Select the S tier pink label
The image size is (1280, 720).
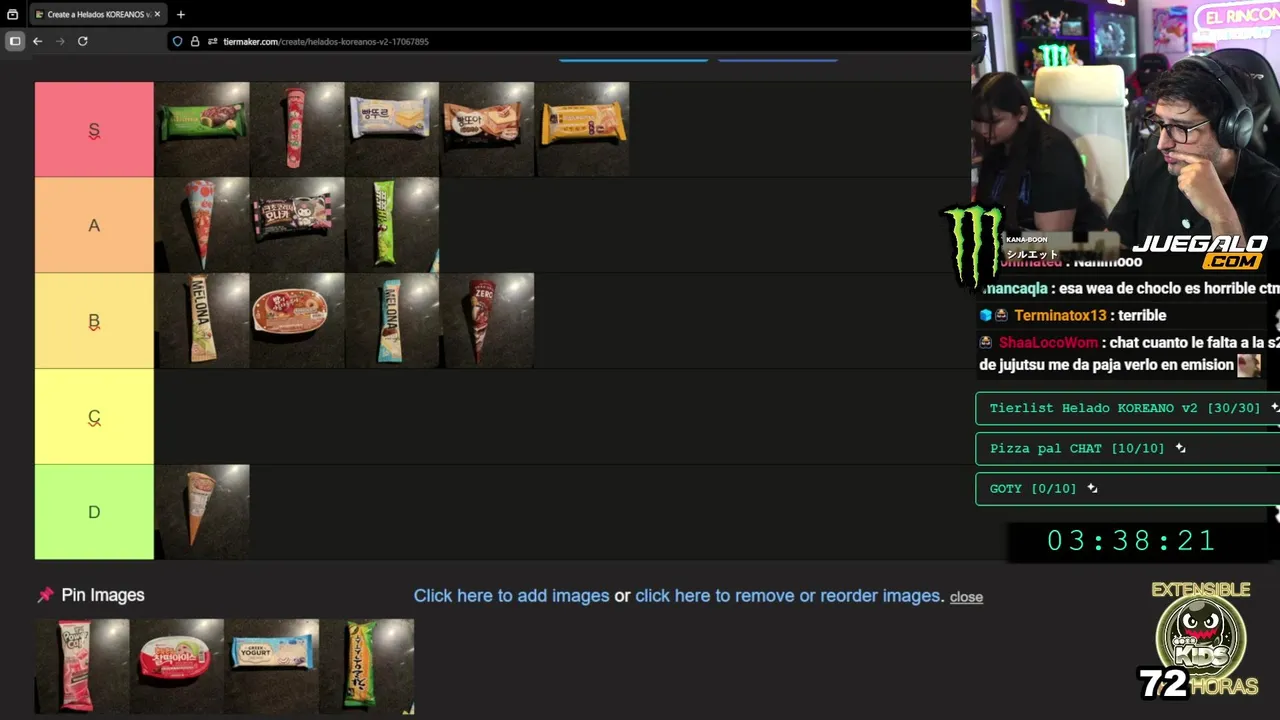coord(94,130)
